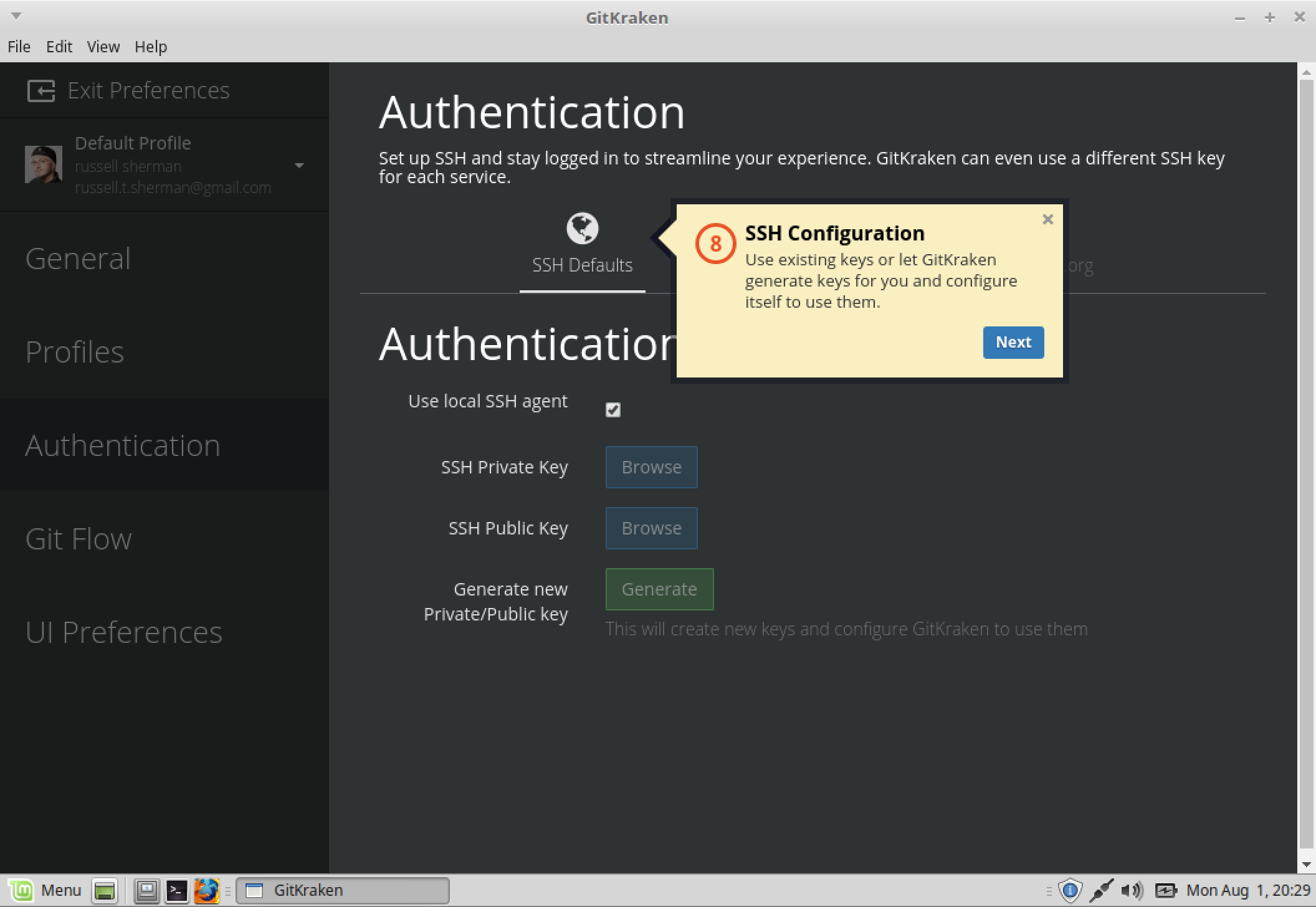Image resolution: width=1316 pixels, height=907 pixels.
Task: Click the show desktop taskbar icon
Action: (105, 891)
